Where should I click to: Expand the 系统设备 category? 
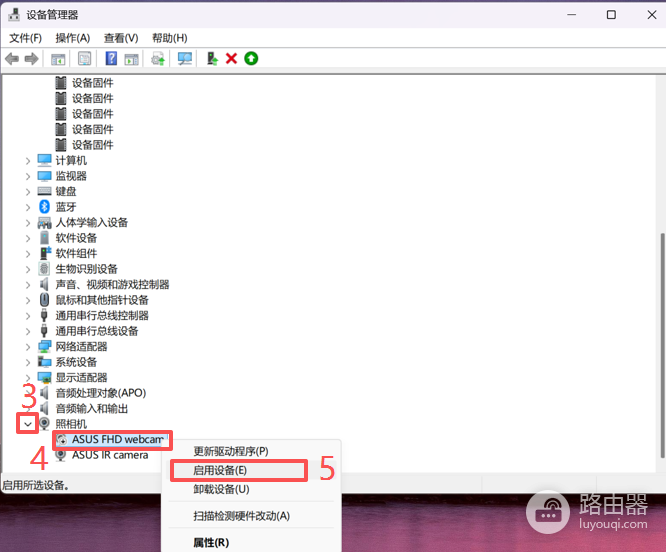[x=28, y=363]
